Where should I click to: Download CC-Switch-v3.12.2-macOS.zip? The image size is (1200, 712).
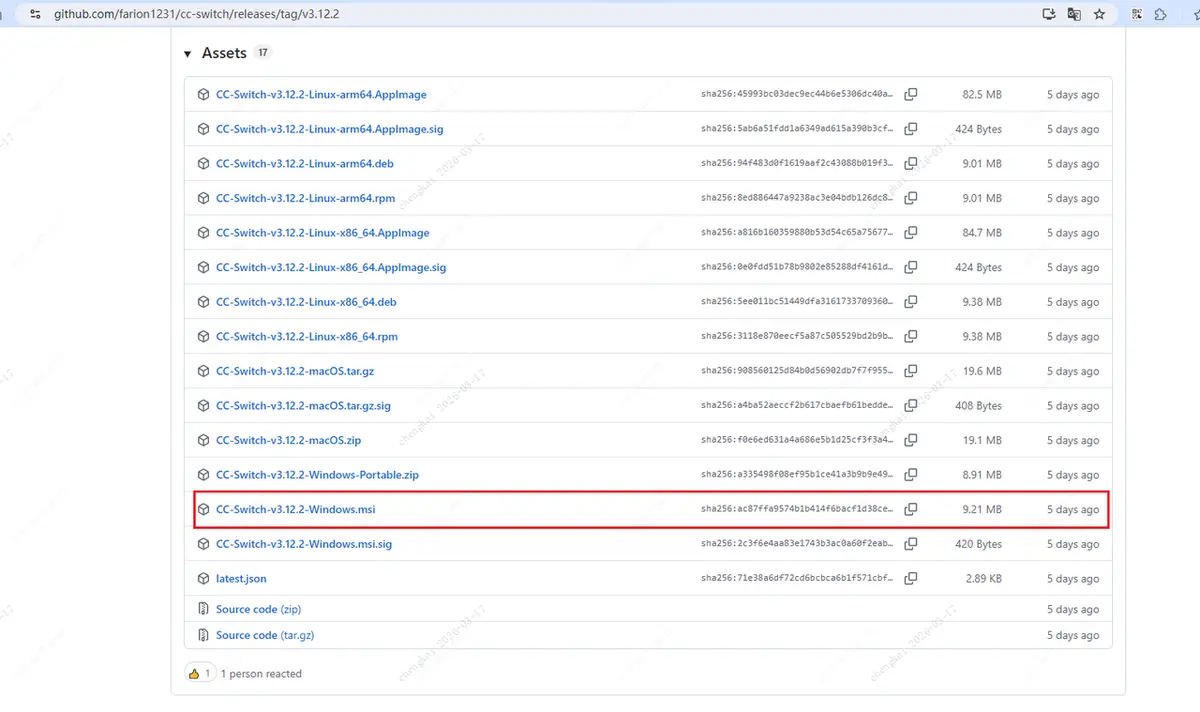click(x=289, y=440)
